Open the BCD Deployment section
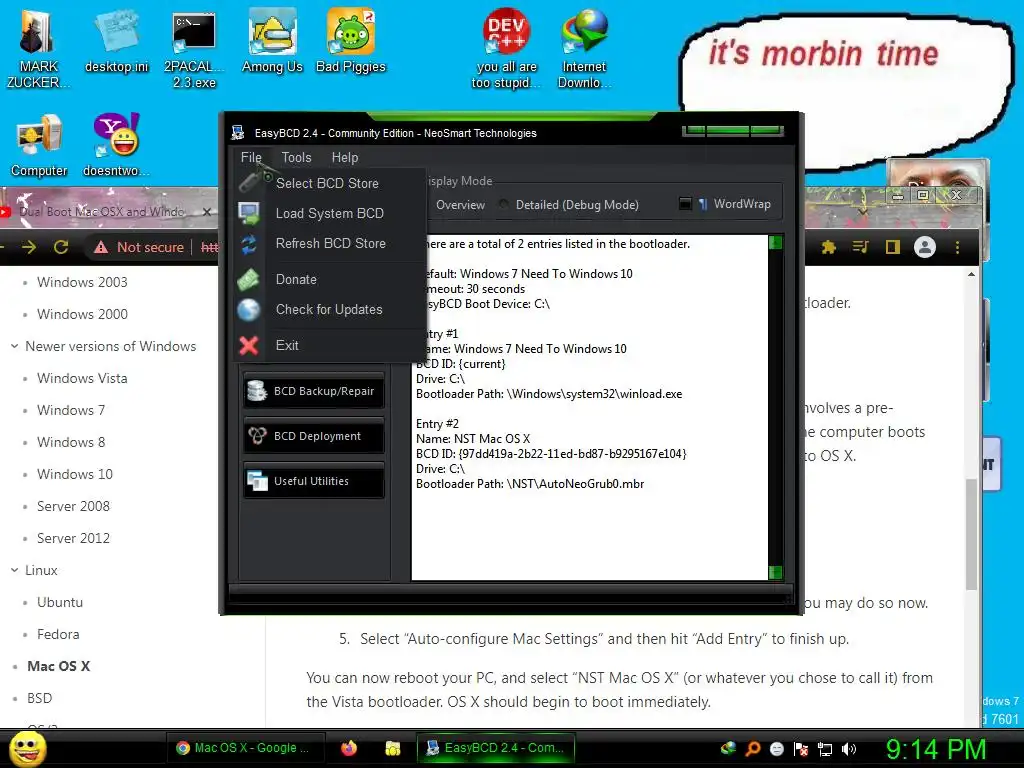This screenshot has height=768, width=1024. click(x=313, y=436)
